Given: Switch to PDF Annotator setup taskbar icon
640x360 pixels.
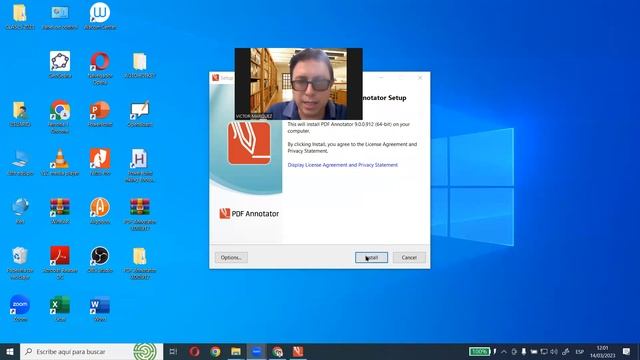Looking at the screenshot, I should pyautogui.click(x=298, y=351).
